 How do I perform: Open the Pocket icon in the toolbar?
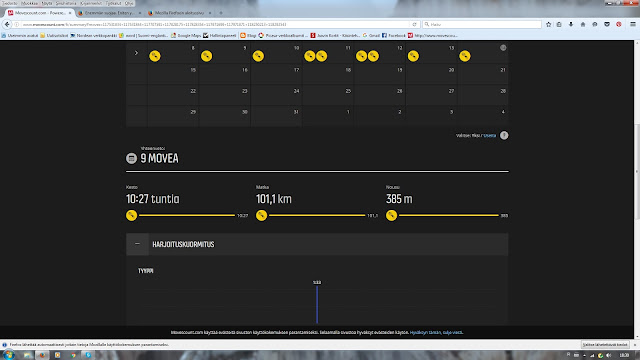pos(607,24)
